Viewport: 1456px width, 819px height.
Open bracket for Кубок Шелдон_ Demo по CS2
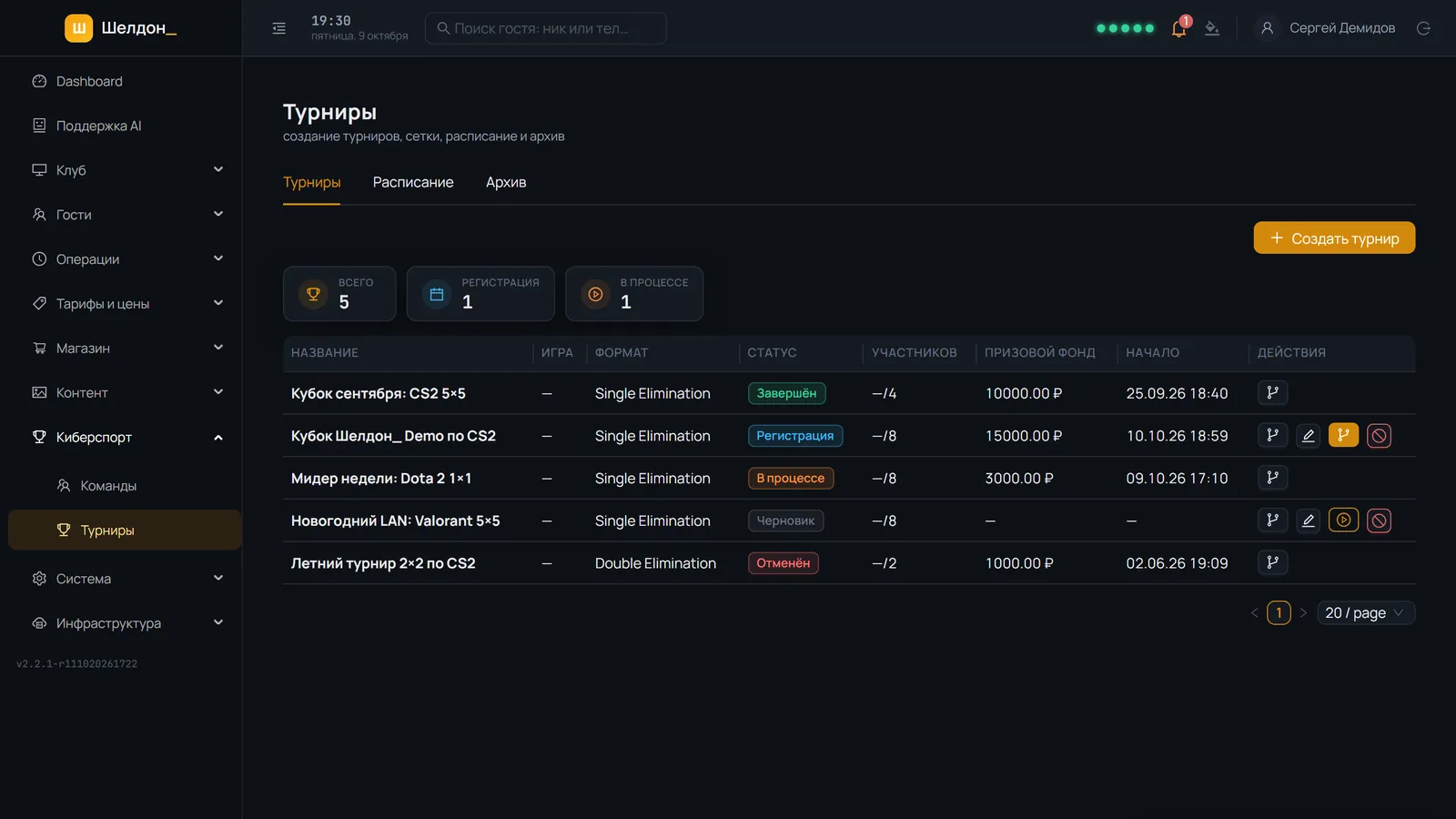pos(1272,436)
